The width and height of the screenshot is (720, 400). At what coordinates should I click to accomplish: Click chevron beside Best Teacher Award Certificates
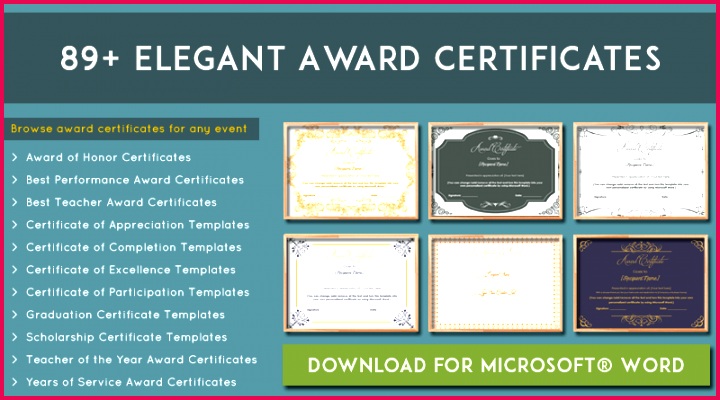(x=15, y=203)
